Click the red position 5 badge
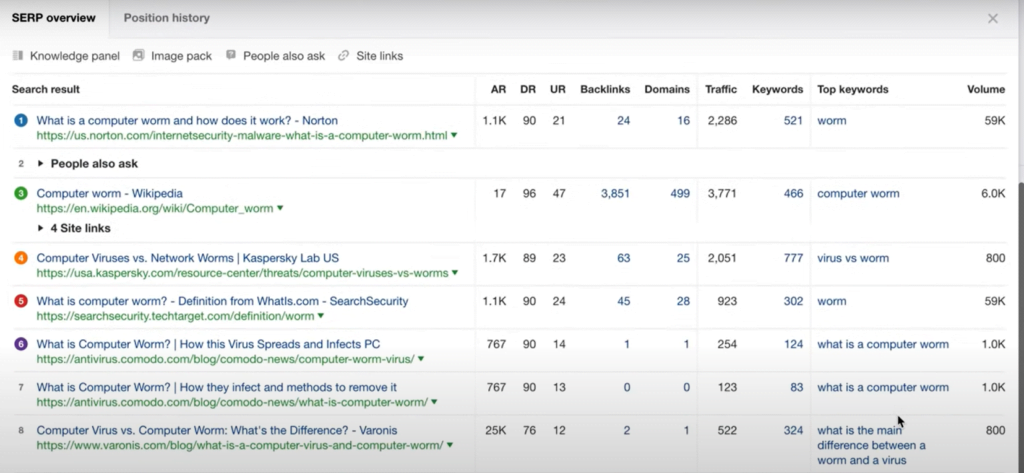This screenshot has width=1024, height=473. (21, 301)
